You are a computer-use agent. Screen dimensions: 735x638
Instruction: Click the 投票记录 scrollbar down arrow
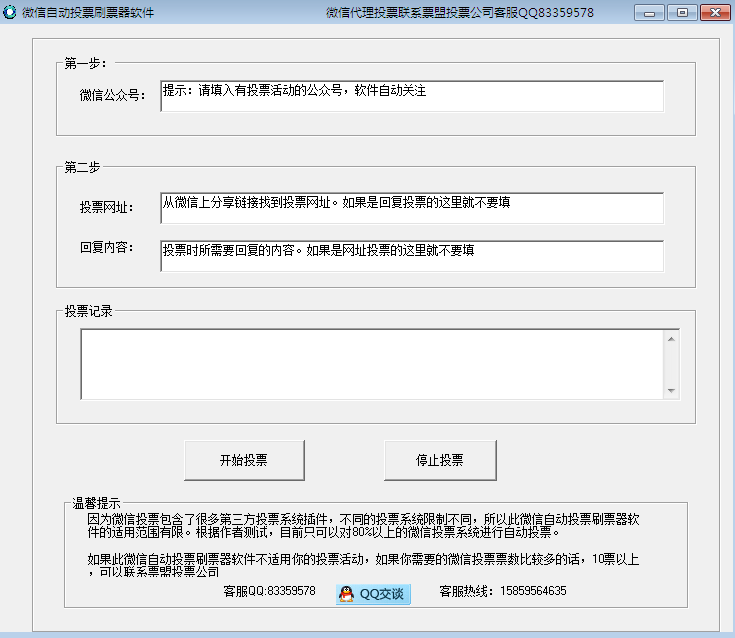671,390
